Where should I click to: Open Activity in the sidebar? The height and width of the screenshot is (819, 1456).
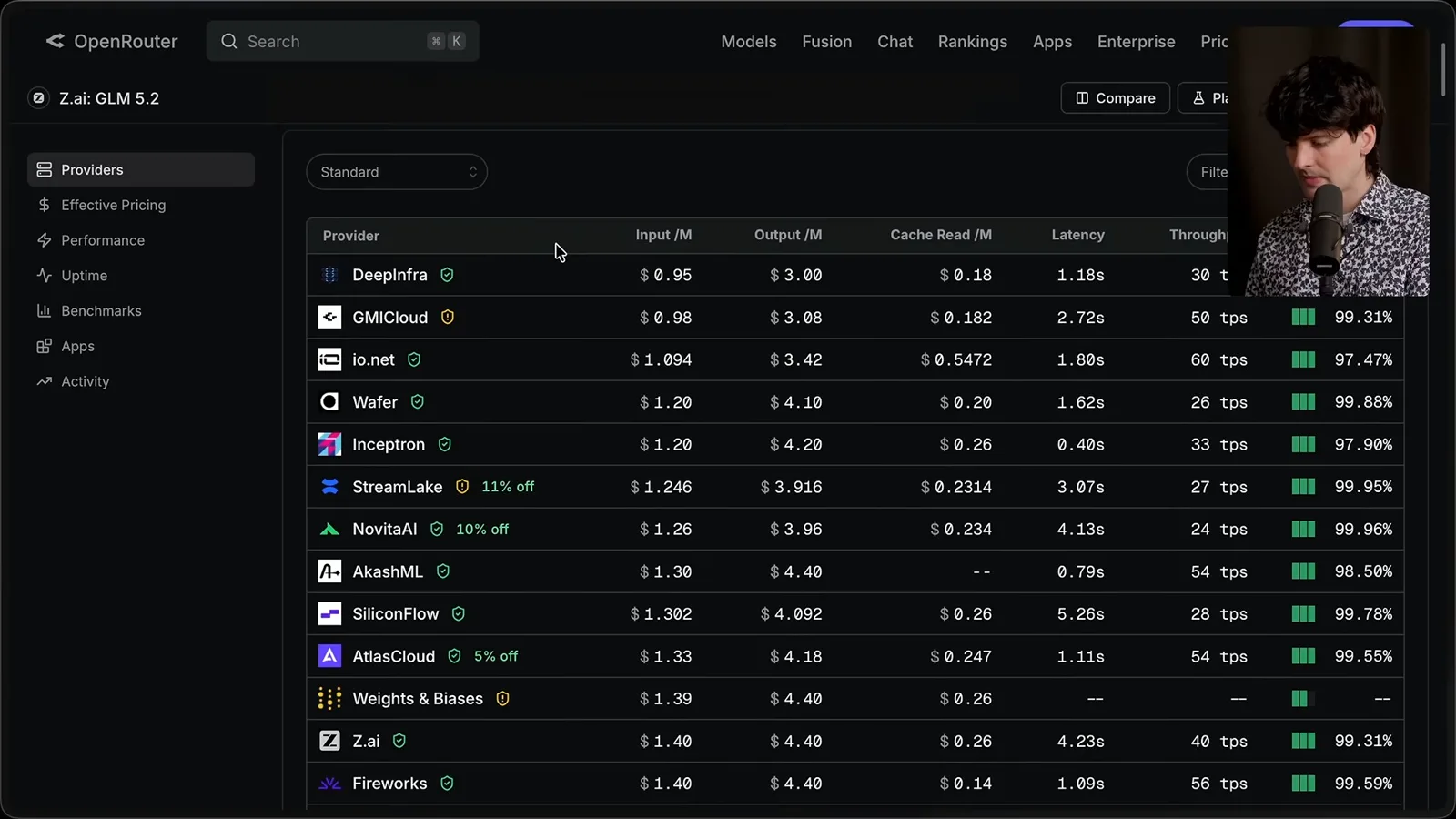(141, 381)
